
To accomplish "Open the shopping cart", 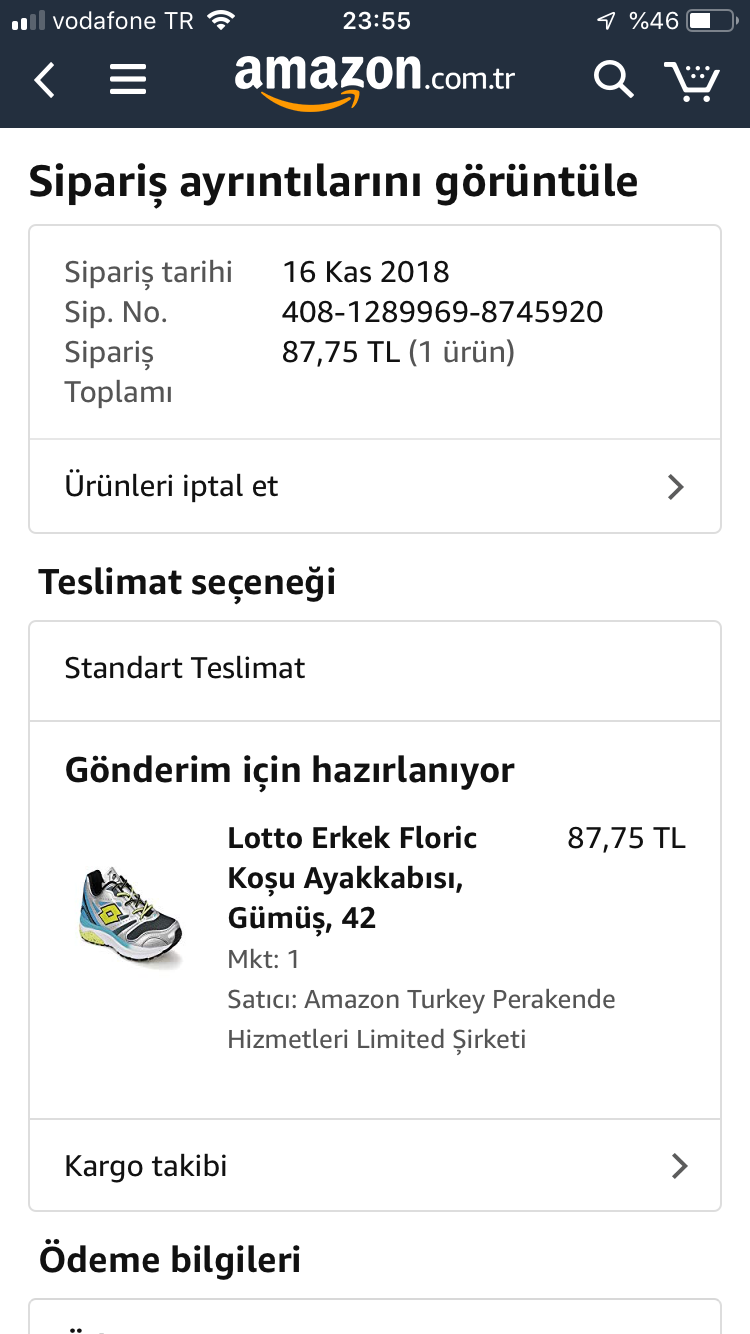I will pyautogui.click(x=692, y=80).
